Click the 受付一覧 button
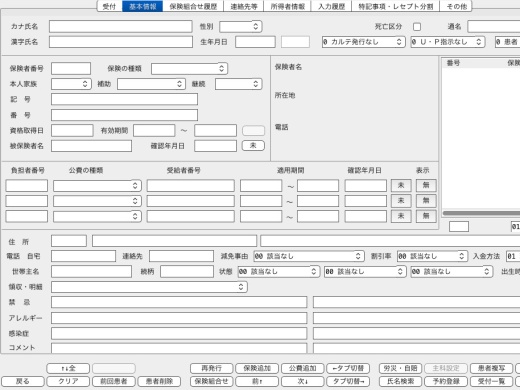Screen dimensions: 520x390 click(491, 381)
